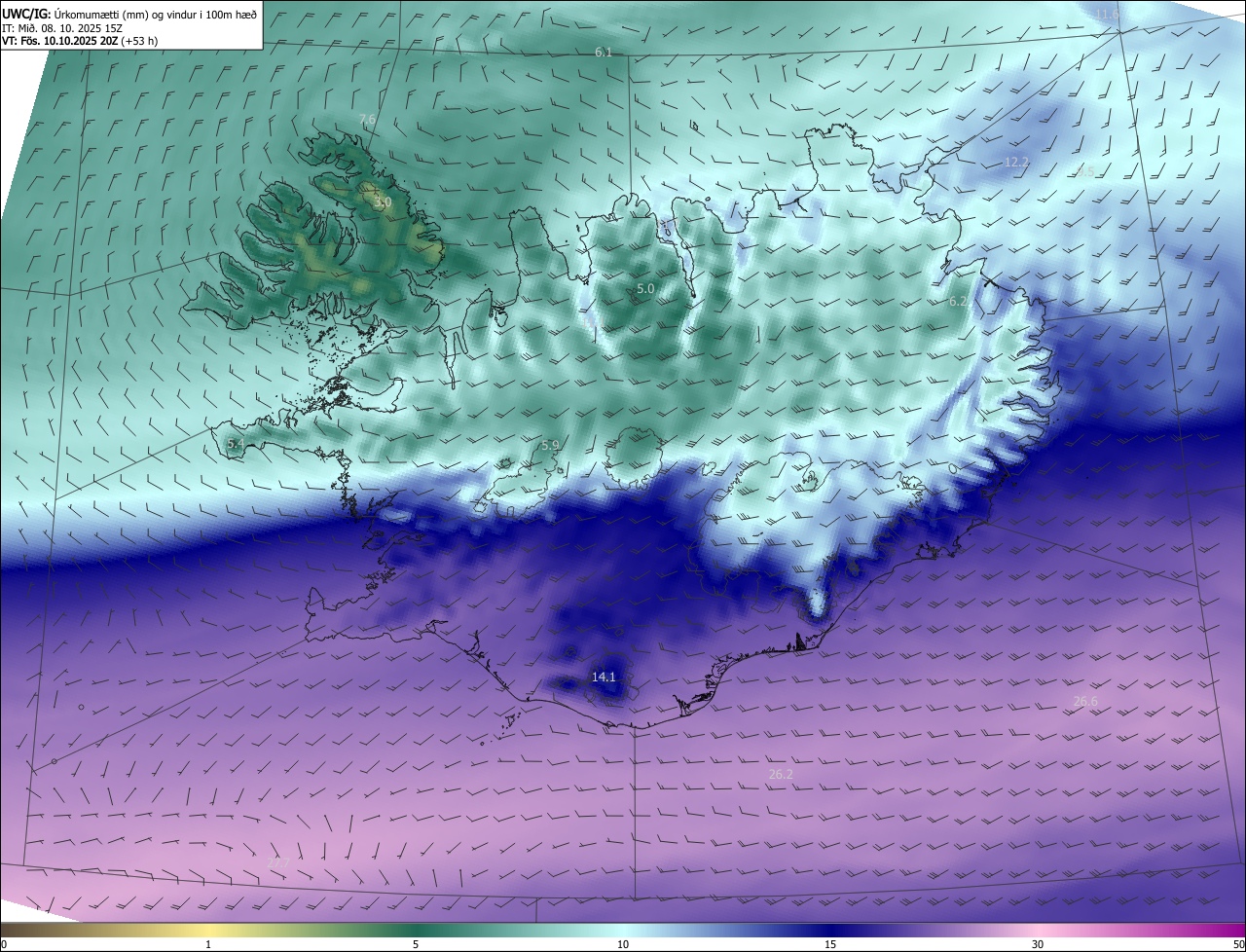Viewport: 1246px width, 952px height.
Task: Click the 27.7 value label
Action: pyautogui.click(x=278, y=863)
